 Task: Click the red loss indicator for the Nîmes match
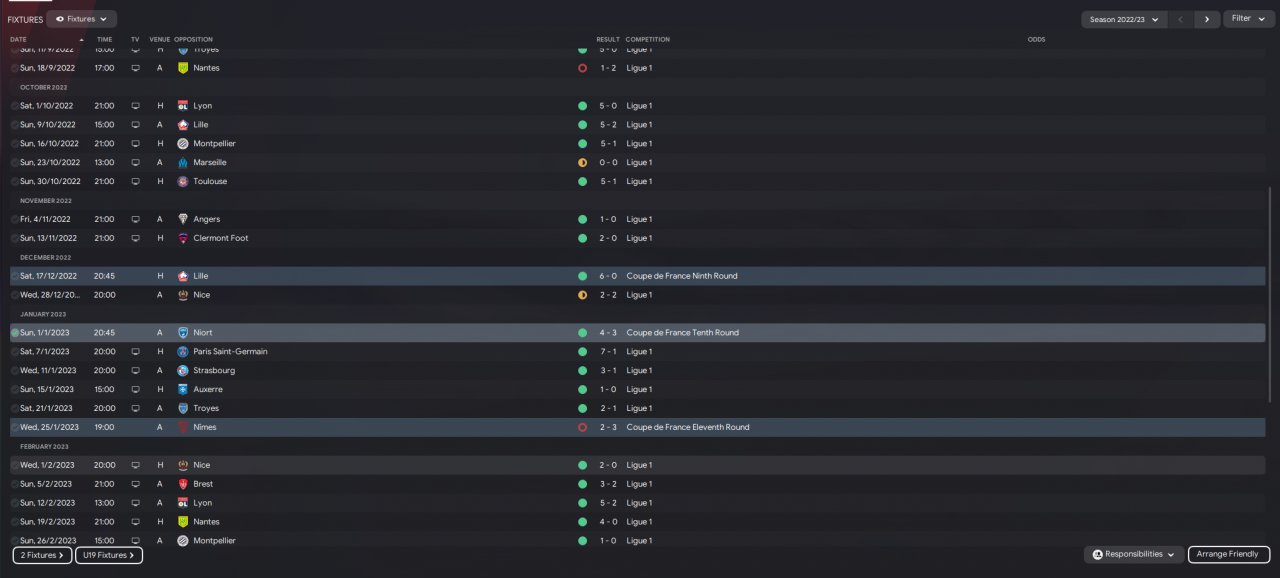click(x=582, y=427)
